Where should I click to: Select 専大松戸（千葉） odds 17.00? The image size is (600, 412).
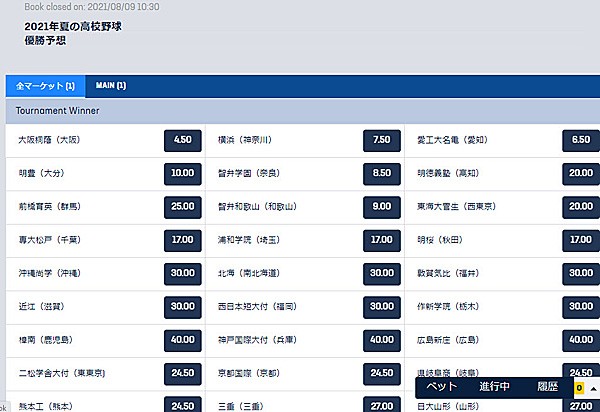tap(182, 240)
